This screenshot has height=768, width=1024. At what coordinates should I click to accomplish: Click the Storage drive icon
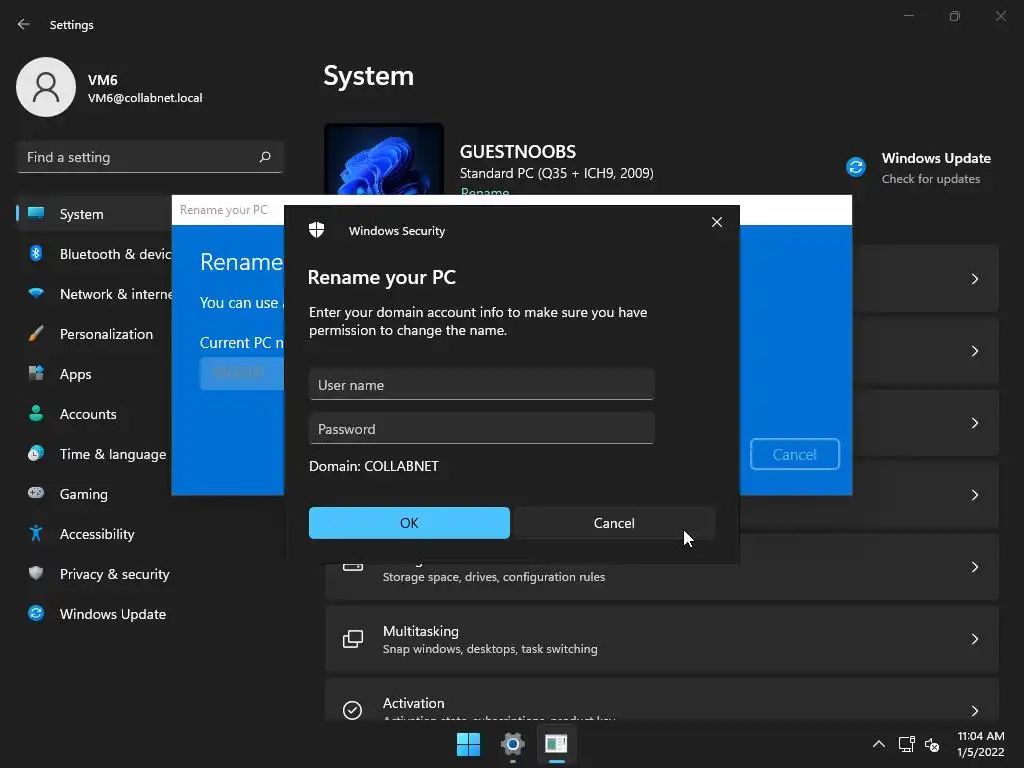(353, 566)
